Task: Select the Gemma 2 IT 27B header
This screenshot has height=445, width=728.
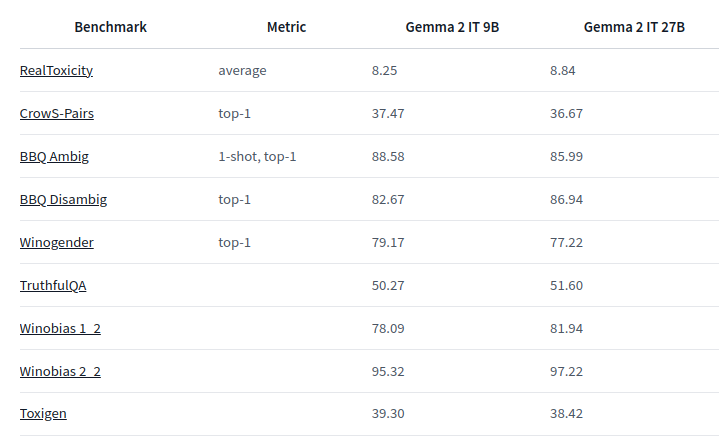Action: [x=634, y=27]
